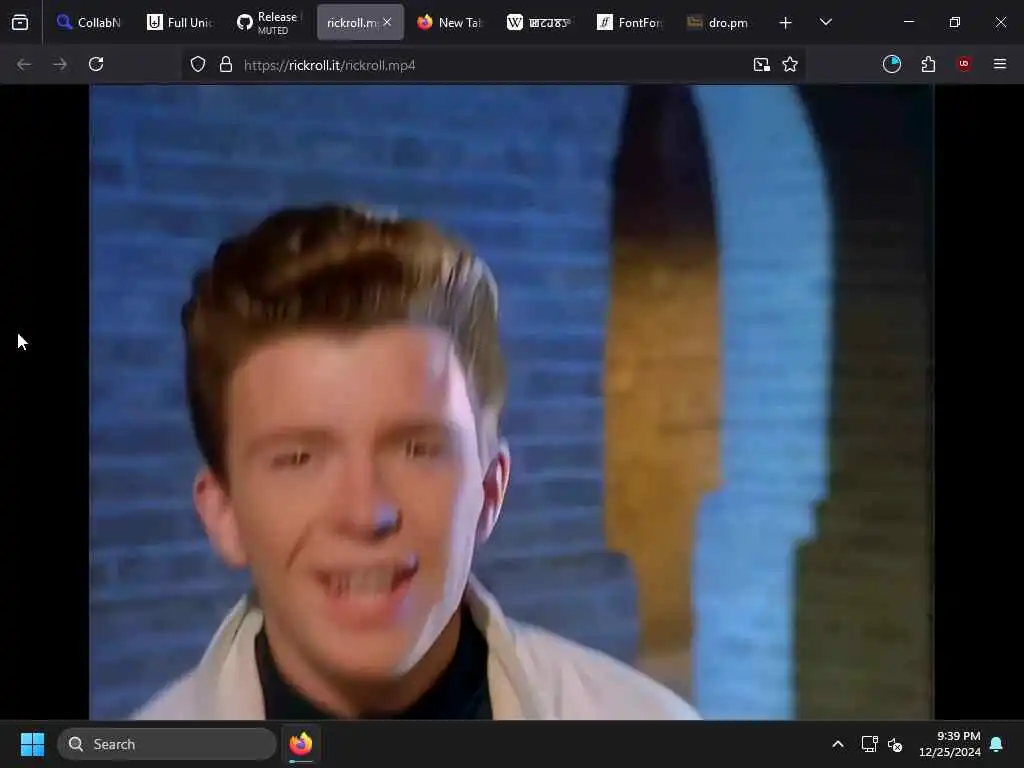Open network display tray icon

point(869,744)
